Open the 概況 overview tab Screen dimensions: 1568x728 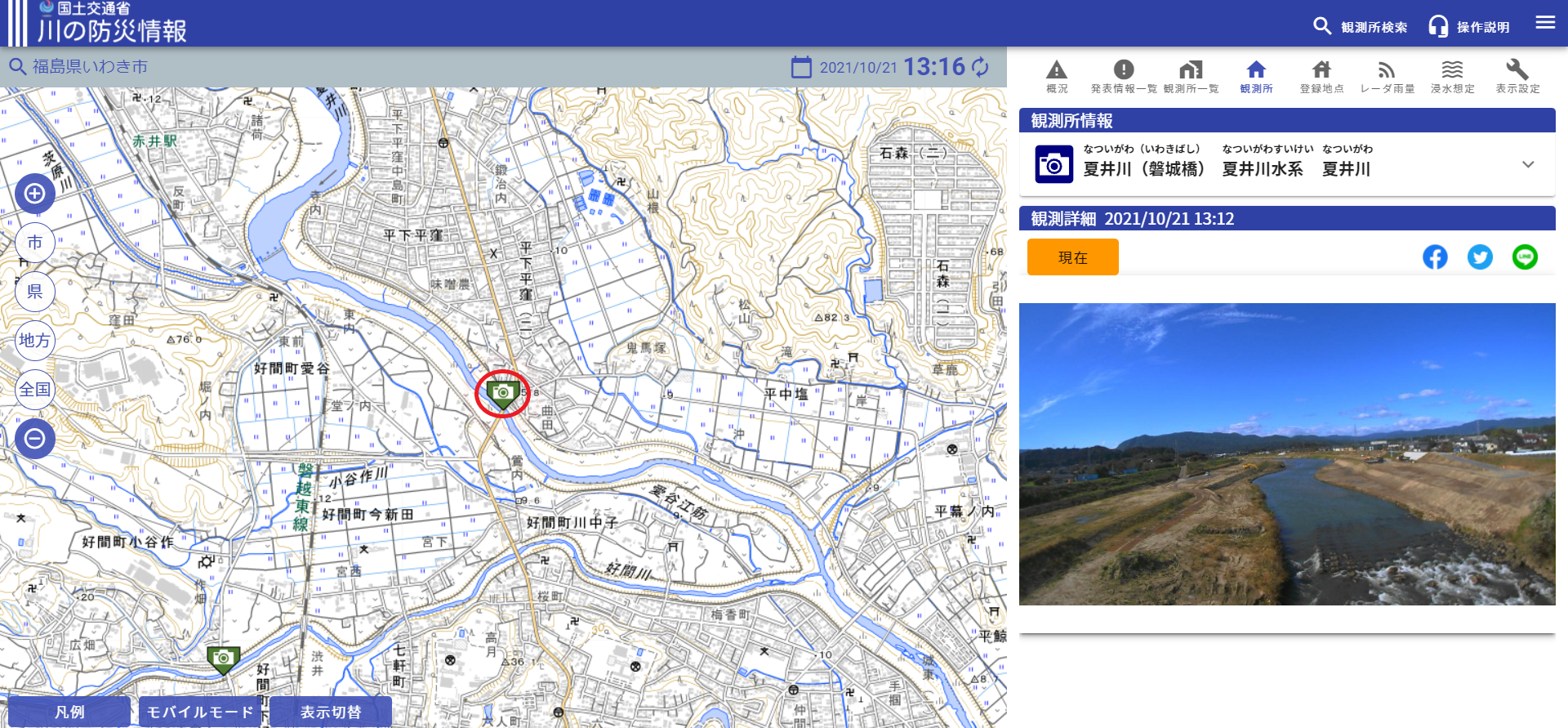(x=1057, y=77)
